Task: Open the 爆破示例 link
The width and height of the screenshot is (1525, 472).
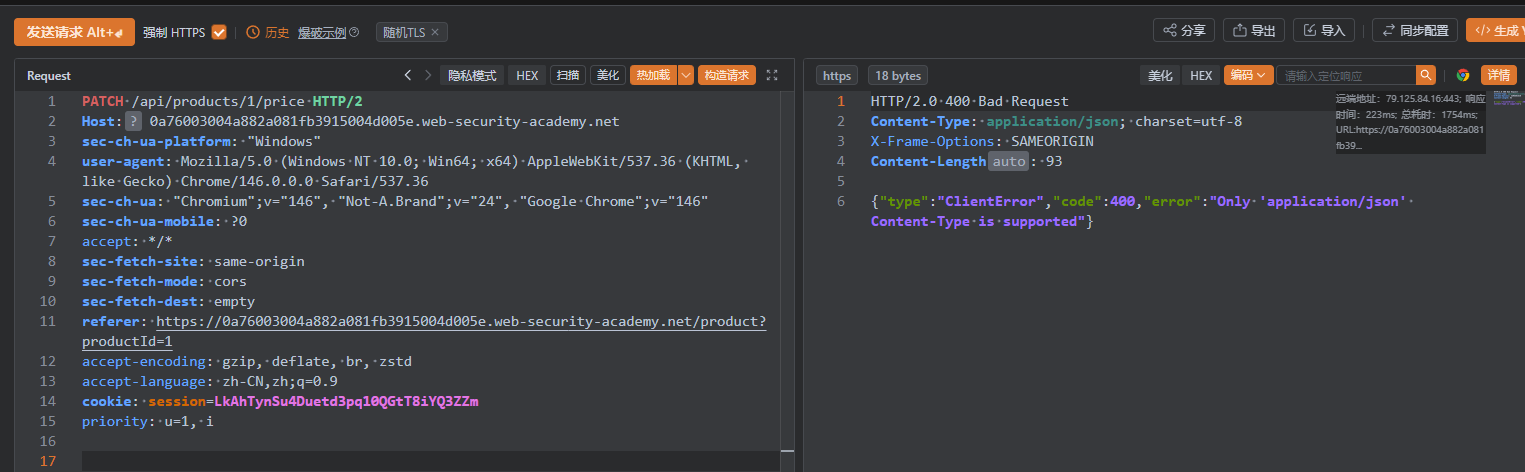Action: pyautogui.click(x=321, y=32)
